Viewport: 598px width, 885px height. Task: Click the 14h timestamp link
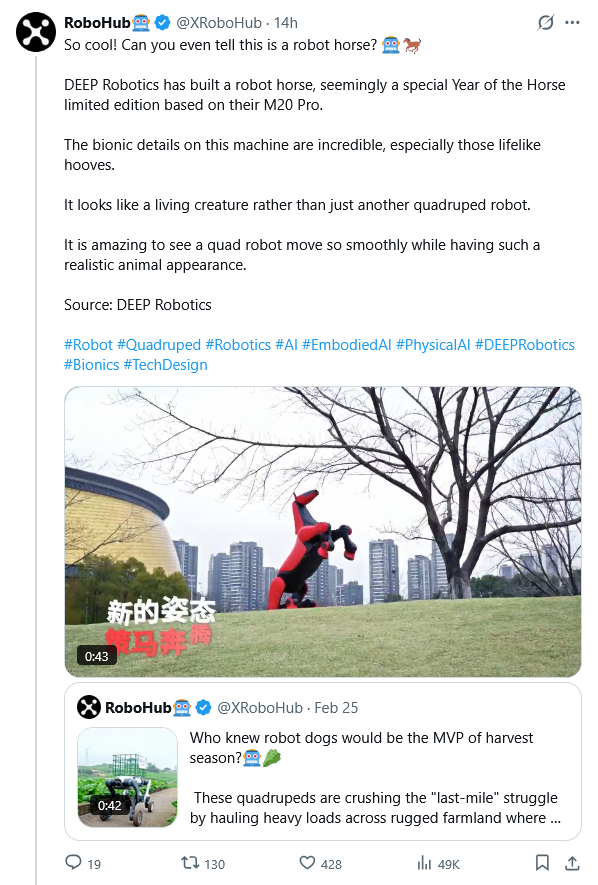click(285, 23)
